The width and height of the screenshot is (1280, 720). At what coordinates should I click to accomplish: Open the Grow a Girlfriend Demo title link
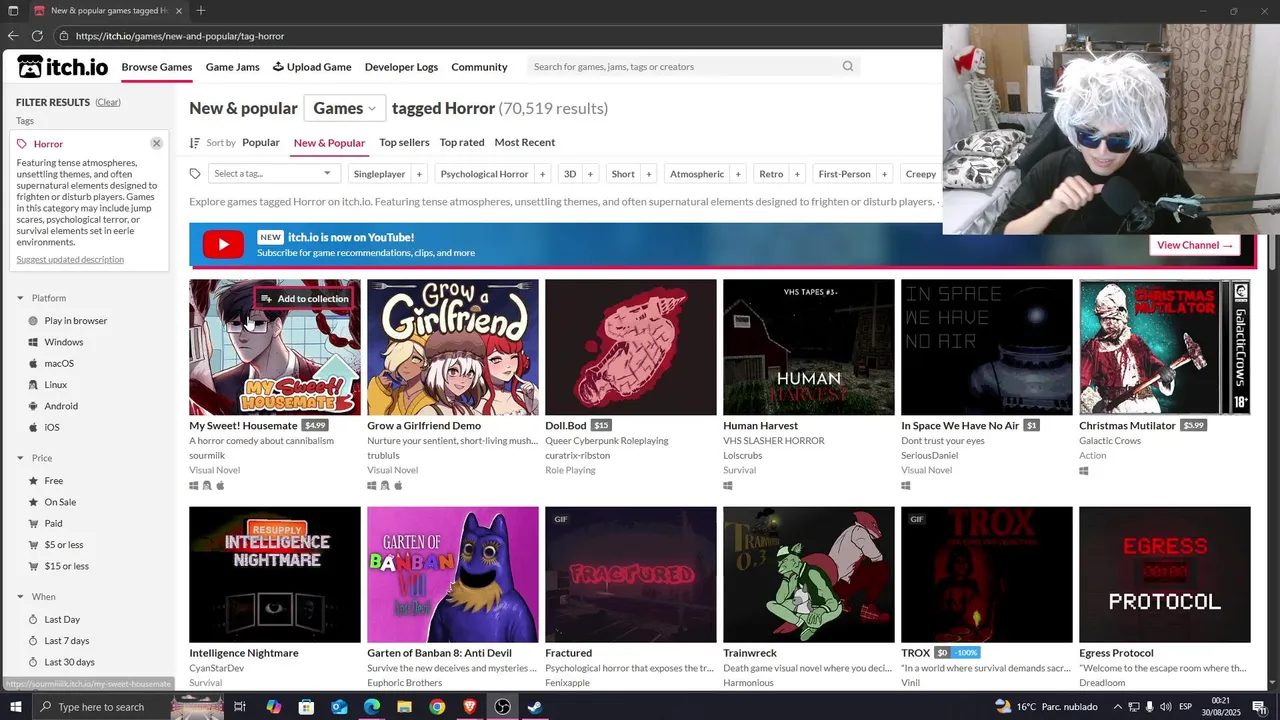424,425
